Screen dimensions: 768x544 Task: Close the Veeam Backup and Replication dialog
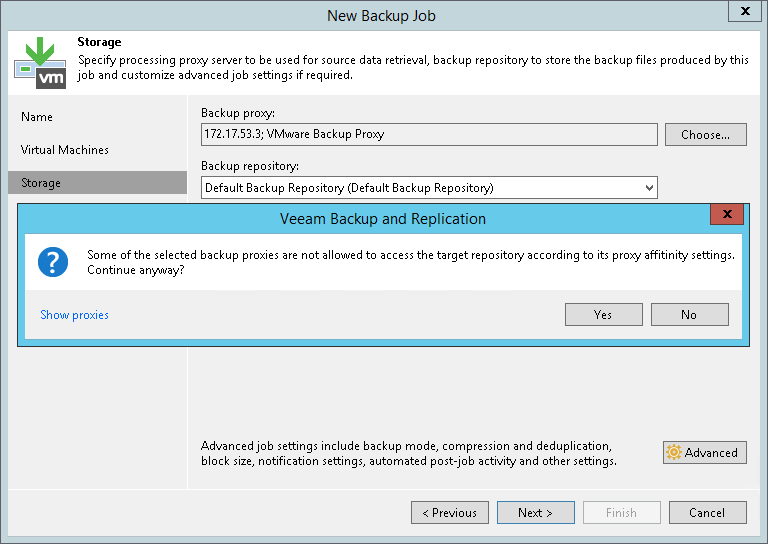726,215
